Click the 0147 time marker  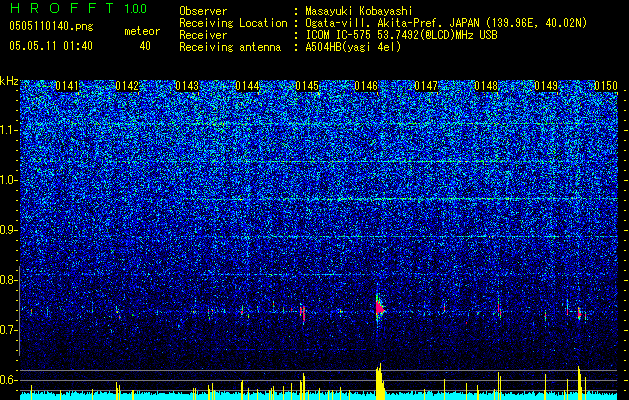pyautogui.click(x=426, y=86)
